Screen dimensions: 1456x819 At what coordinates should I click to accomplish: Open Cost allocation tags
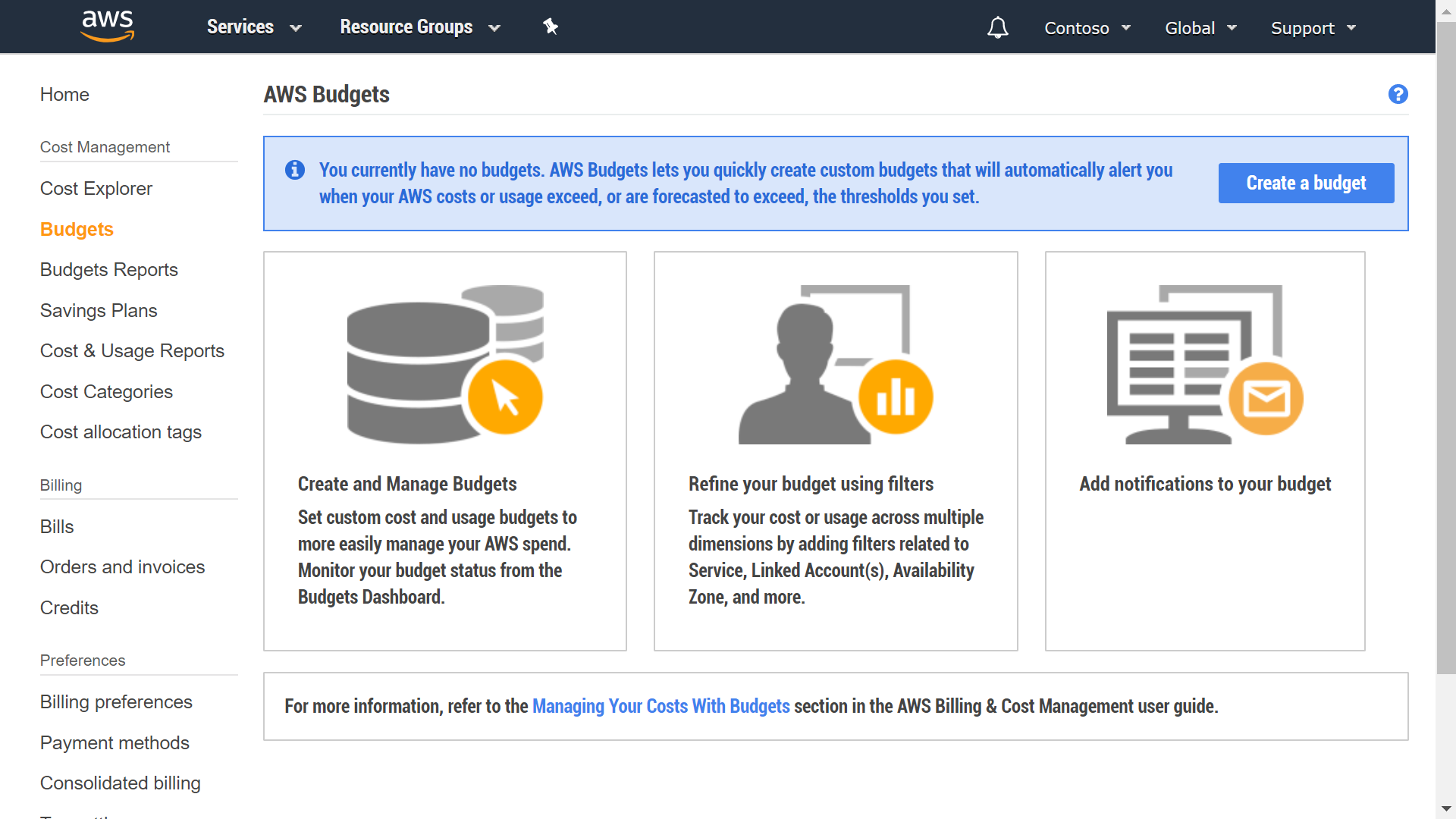[x=121, y=432]
